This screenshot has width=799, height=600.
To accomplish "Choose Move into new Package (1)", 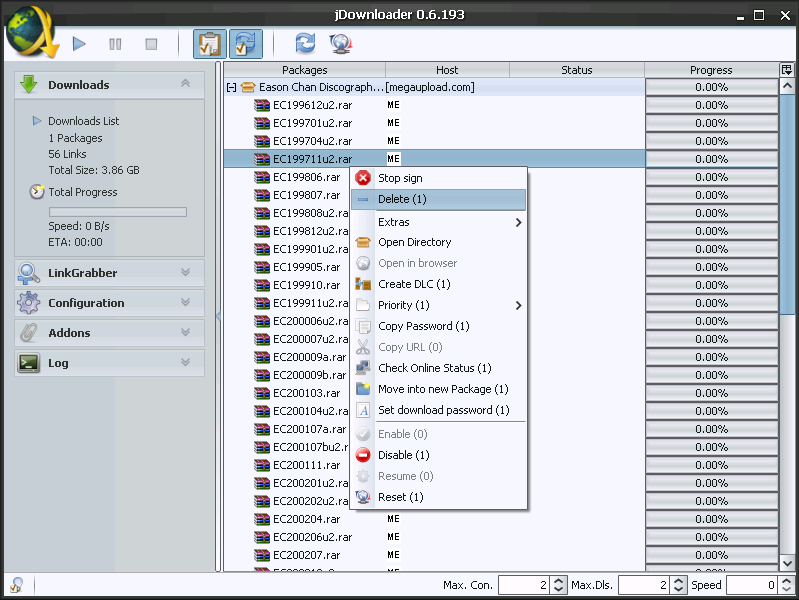I will 438,389.
